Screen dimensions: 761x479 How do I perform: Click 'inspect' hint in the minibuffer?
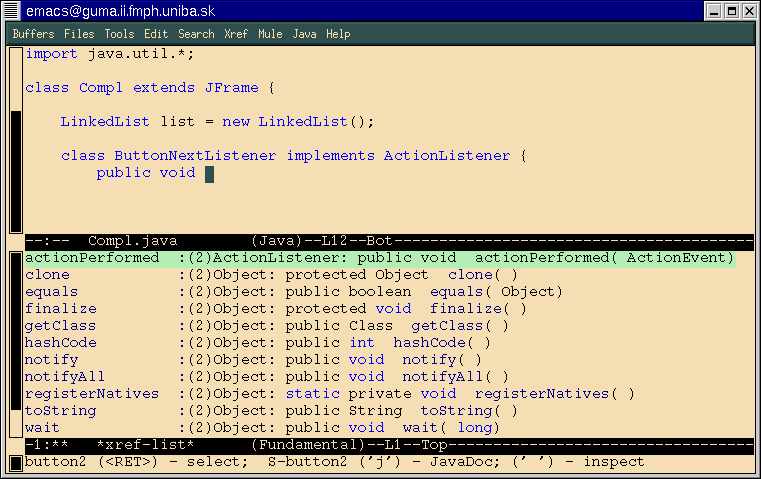coord(614,462)
